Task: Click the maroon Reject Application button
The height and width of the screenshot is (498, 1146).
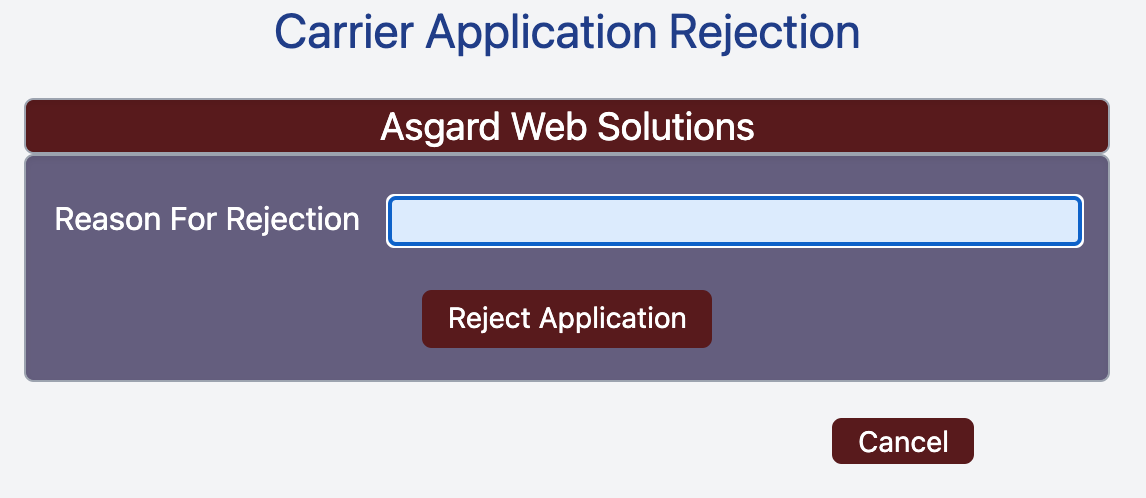Action: 566,319
